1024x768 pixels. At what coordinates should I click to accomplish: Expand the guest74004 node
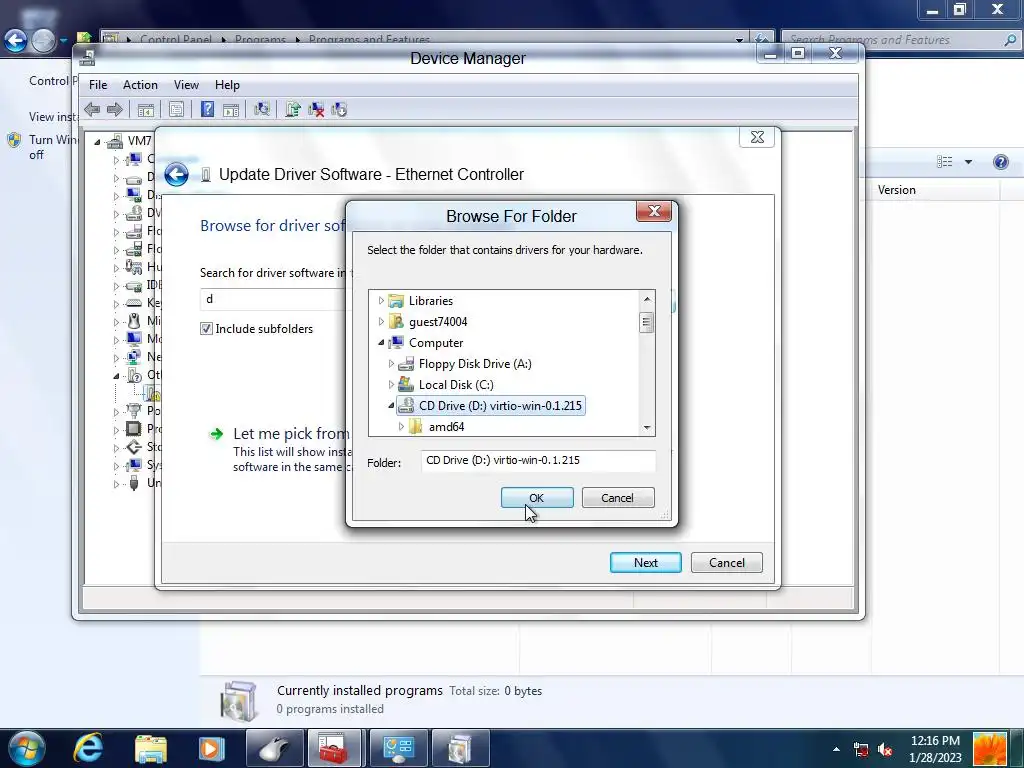pyautogui.click(x=381, y=322)
